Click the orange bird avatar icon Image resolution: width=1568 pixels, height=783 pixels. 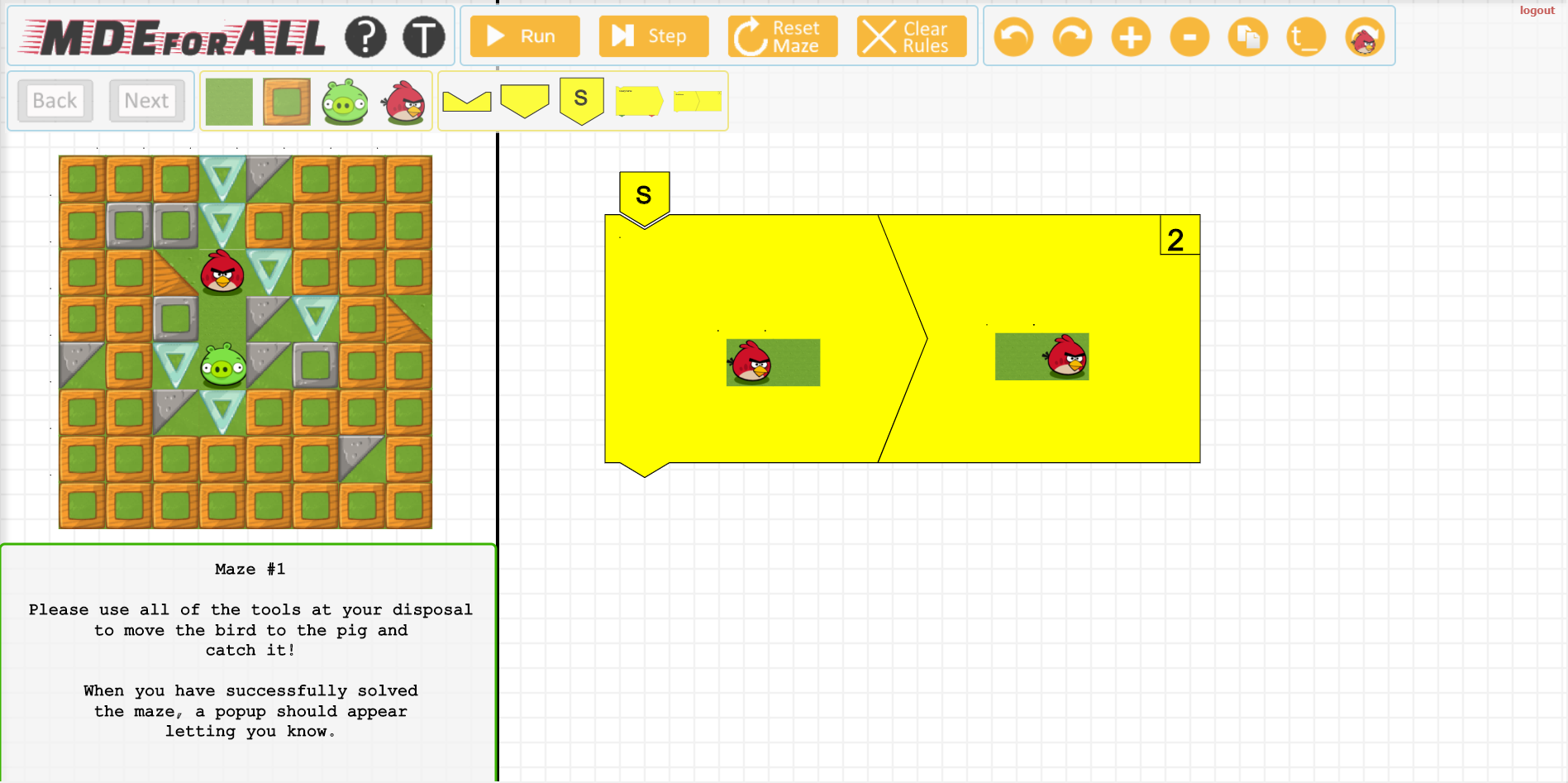[x=1365, y=37]
